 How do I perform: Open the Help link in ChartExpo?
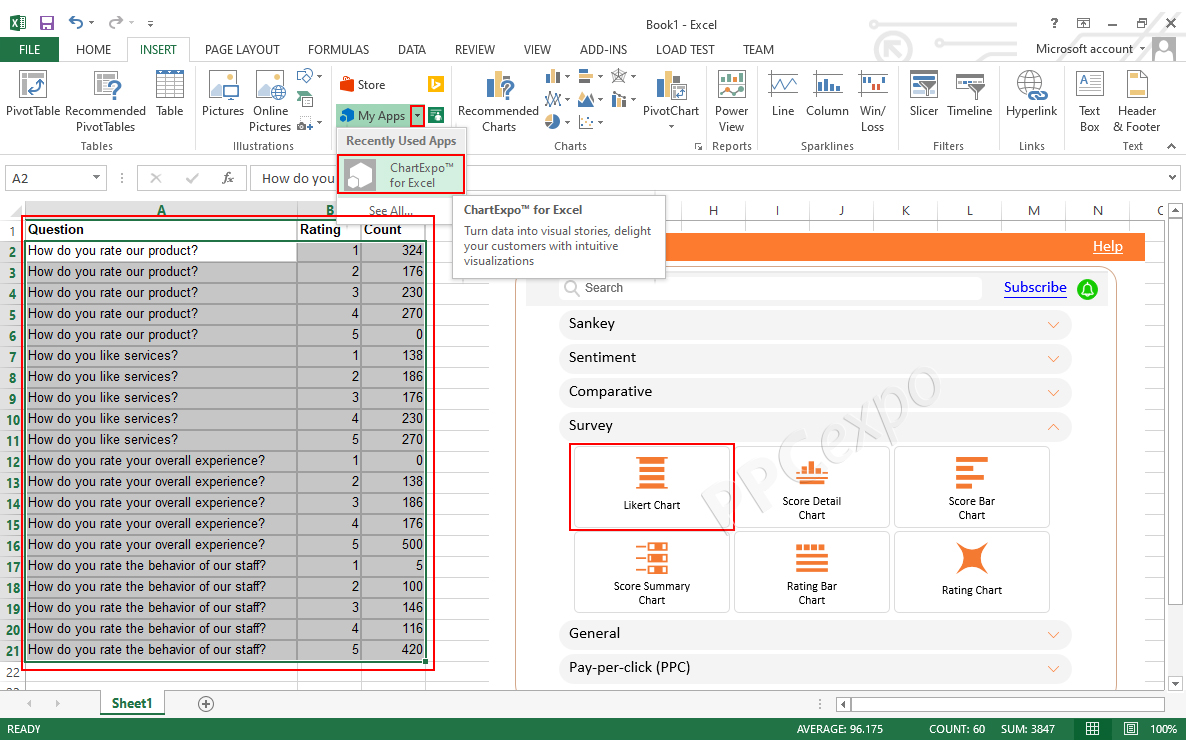click(1107, 247)
